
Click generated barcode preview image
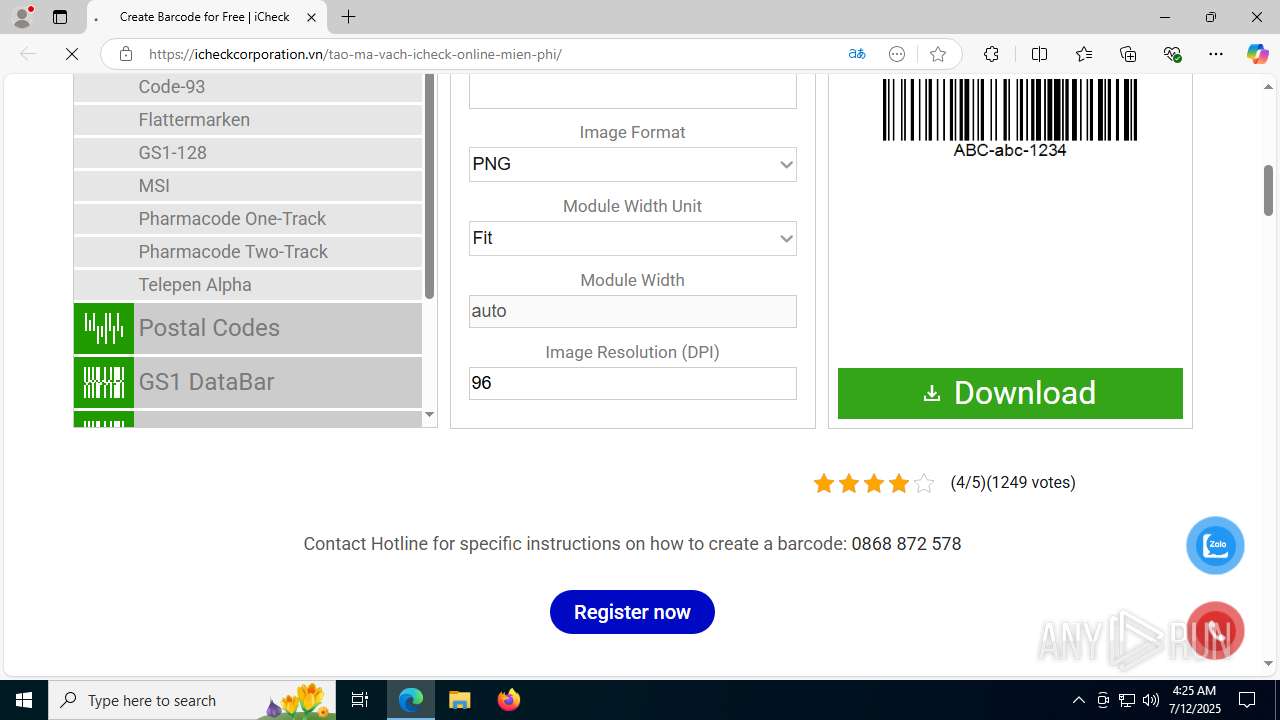(1010, 117)
